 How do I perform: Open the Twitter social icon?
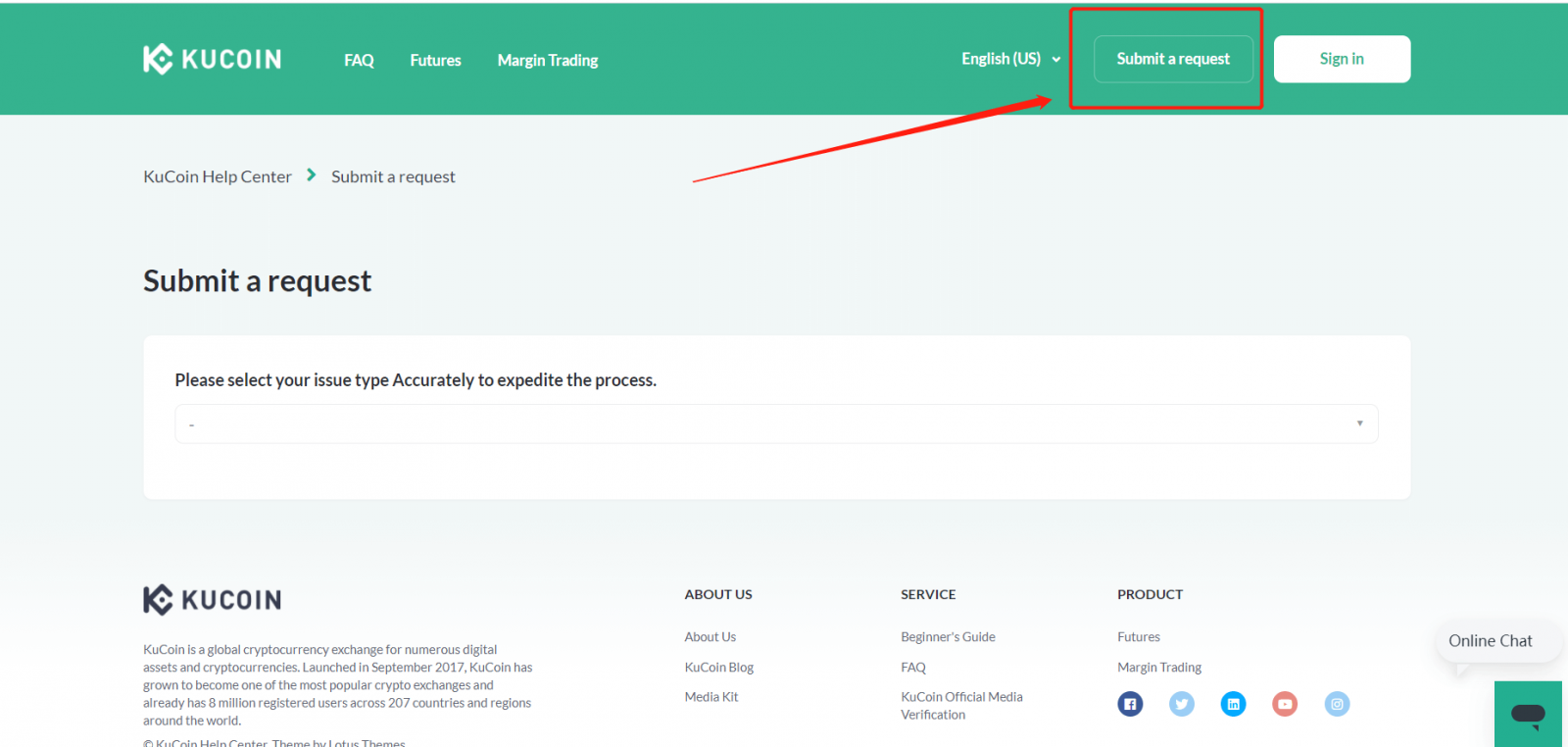click(x=1182, y=704)
